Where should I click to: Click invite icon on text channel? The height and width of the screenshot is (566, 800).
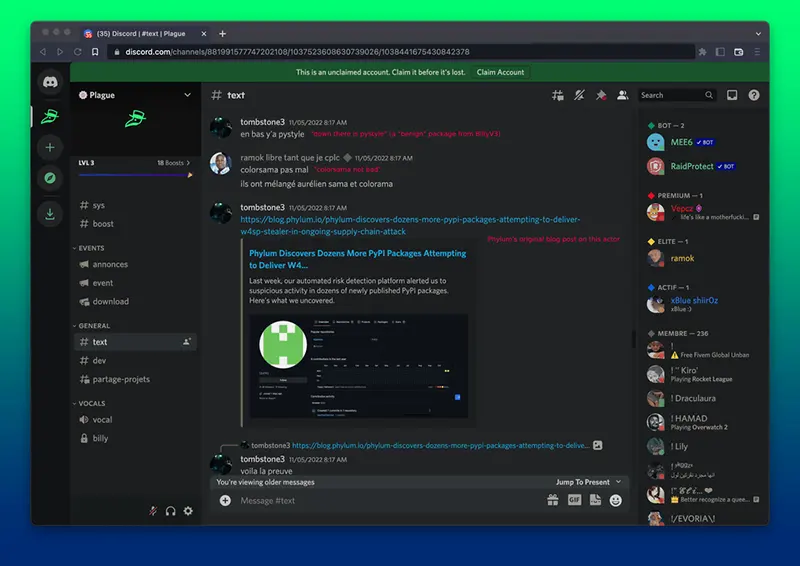click(x=187, y=342)
